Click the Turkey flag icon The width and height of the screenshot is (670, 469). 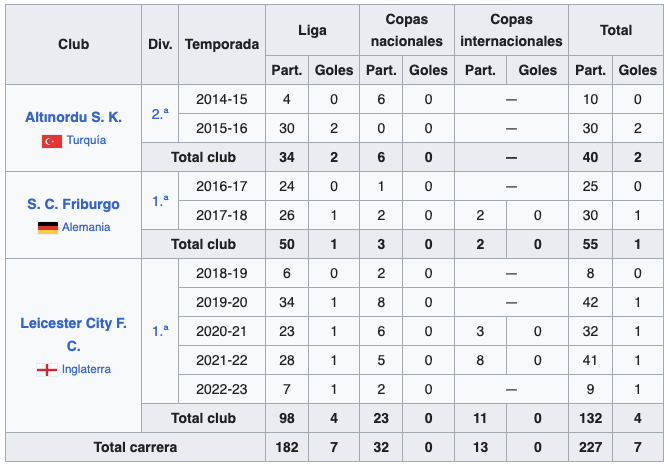point(51,141)
